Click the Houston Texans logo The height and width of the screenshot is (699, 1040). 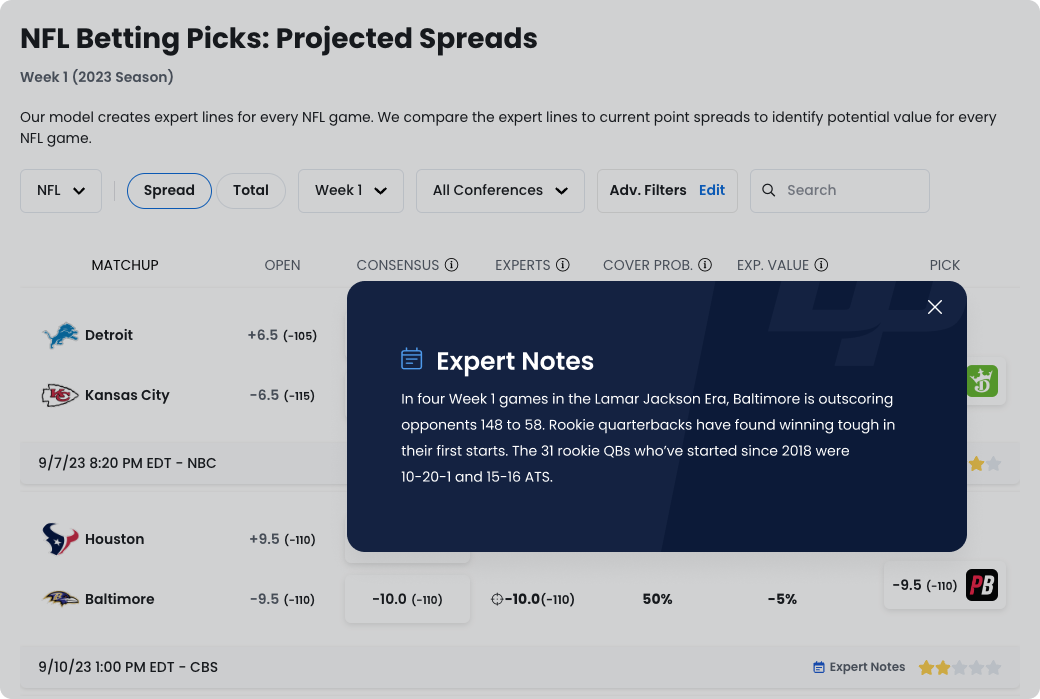coord(60,539)
